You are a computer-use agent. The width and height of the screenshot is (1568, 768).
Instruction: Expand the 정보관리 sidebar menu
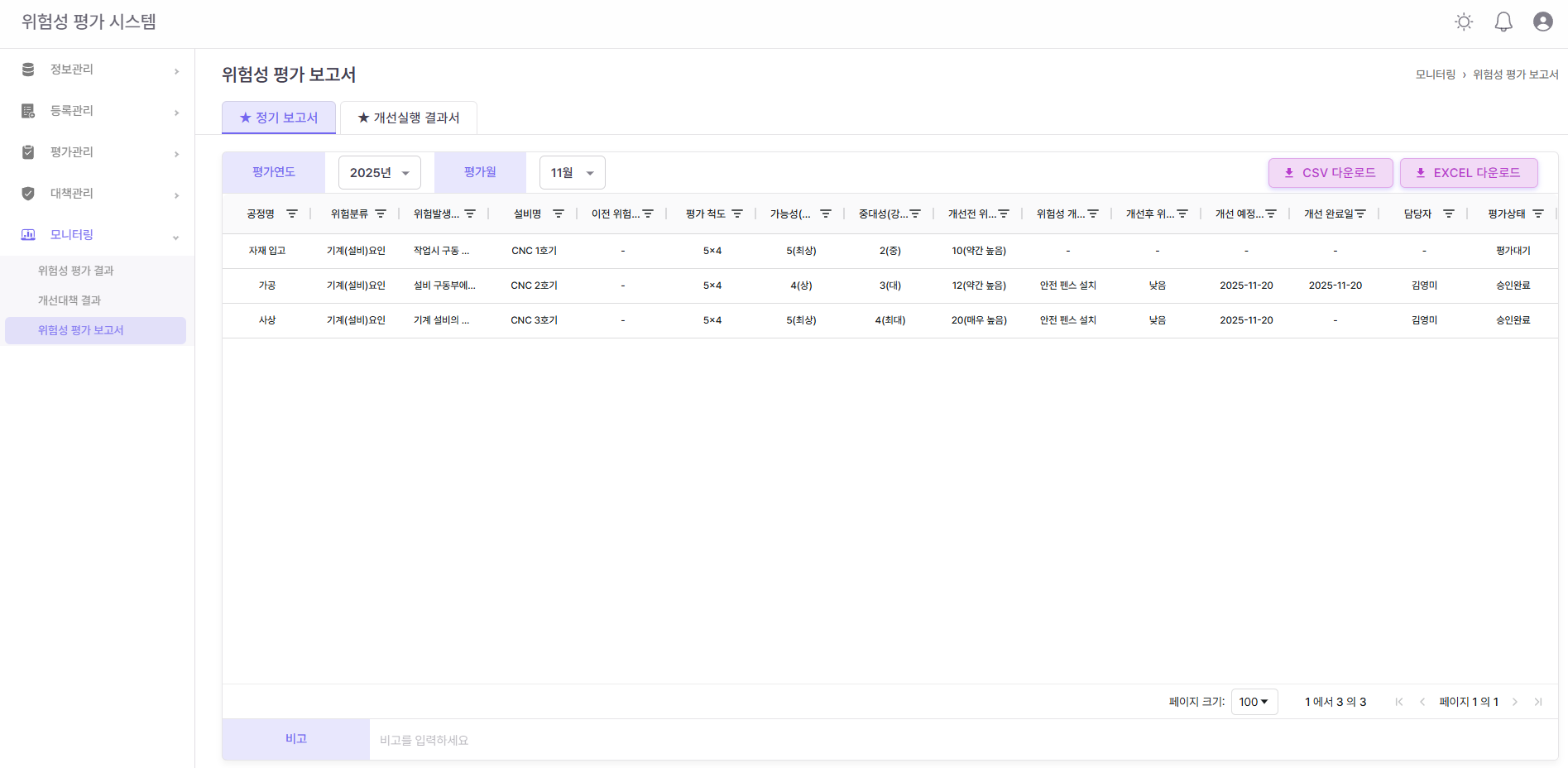click(98, 70)
